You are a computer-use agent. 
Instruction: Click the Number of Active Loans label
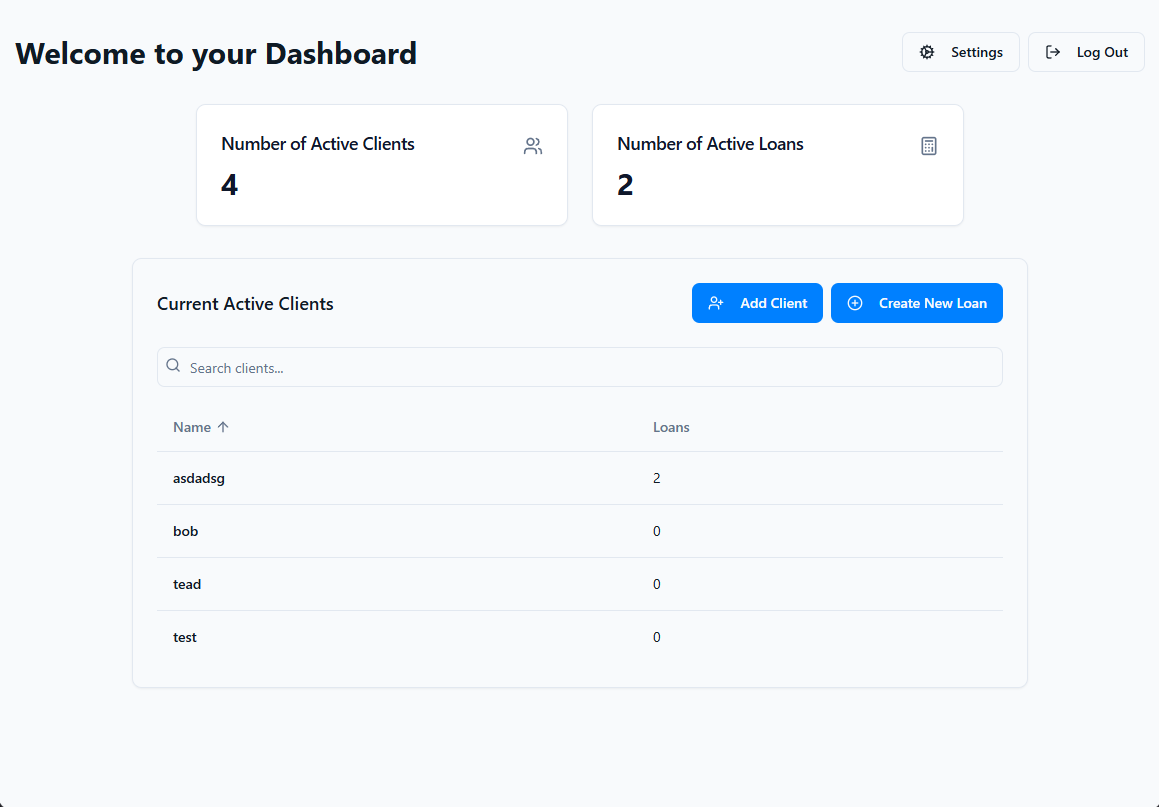point(710,144)
